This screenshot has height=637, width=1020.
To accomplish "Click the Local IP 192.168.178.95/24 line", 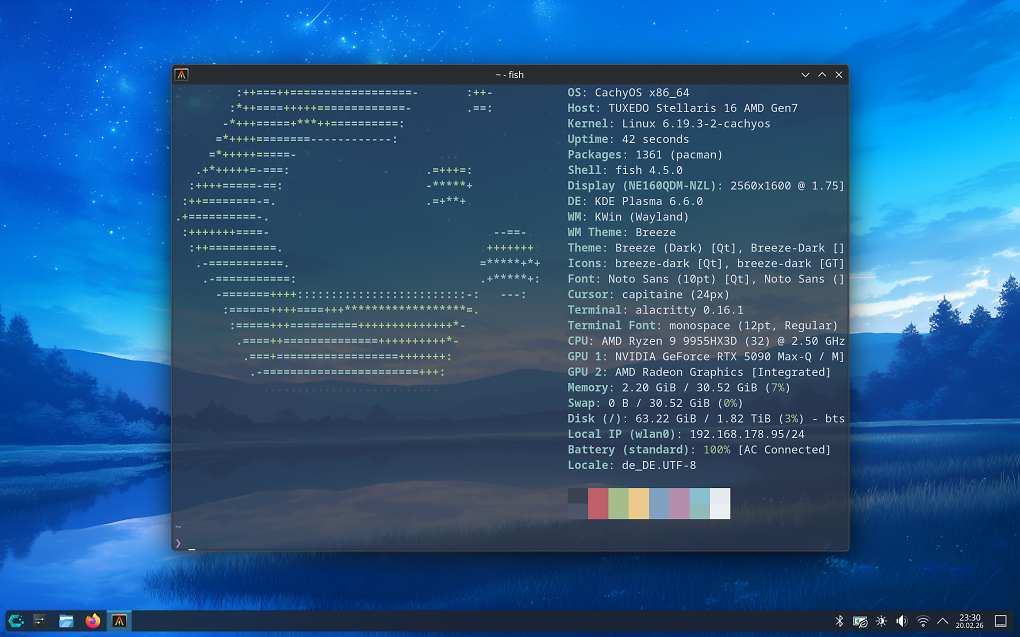I will tap(686, 434).
